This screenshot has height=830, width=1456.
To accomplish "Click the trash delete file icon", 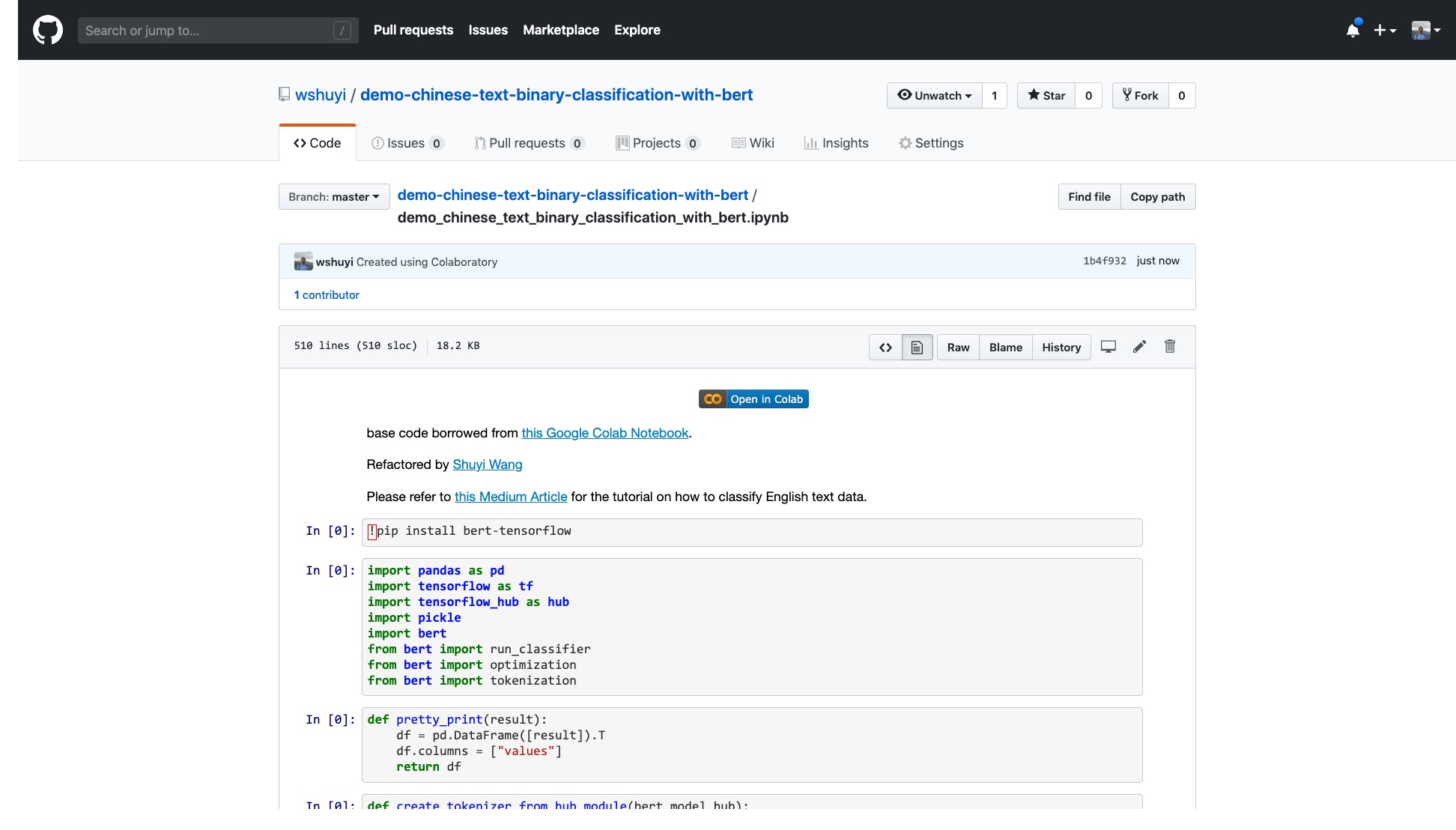I will pyautogui.click(x=1170, y=347).
